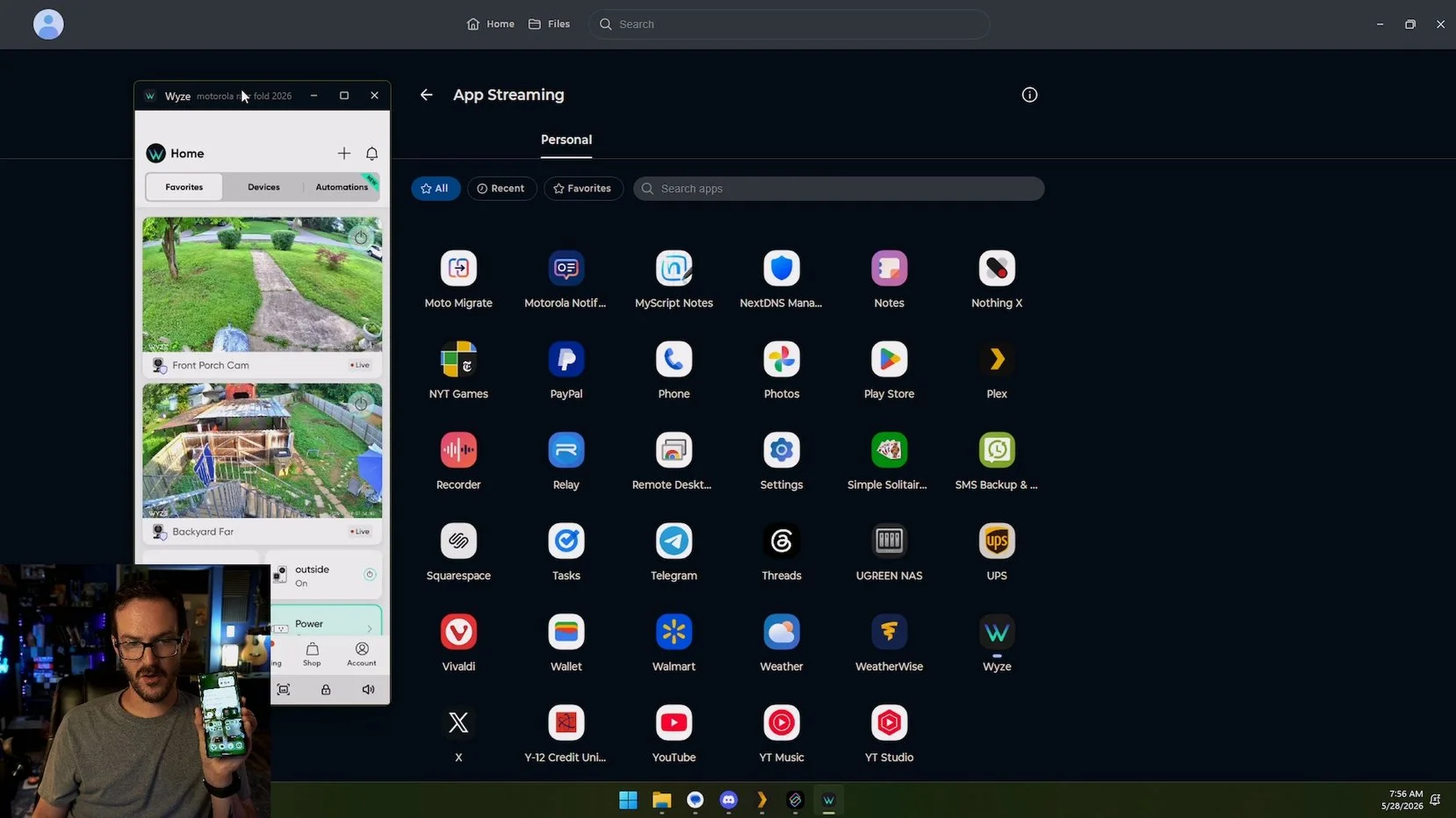Add a device with Wyze plus icon
The width and height of the screenshot is (1456, 818).
click(x=344, y=154)
